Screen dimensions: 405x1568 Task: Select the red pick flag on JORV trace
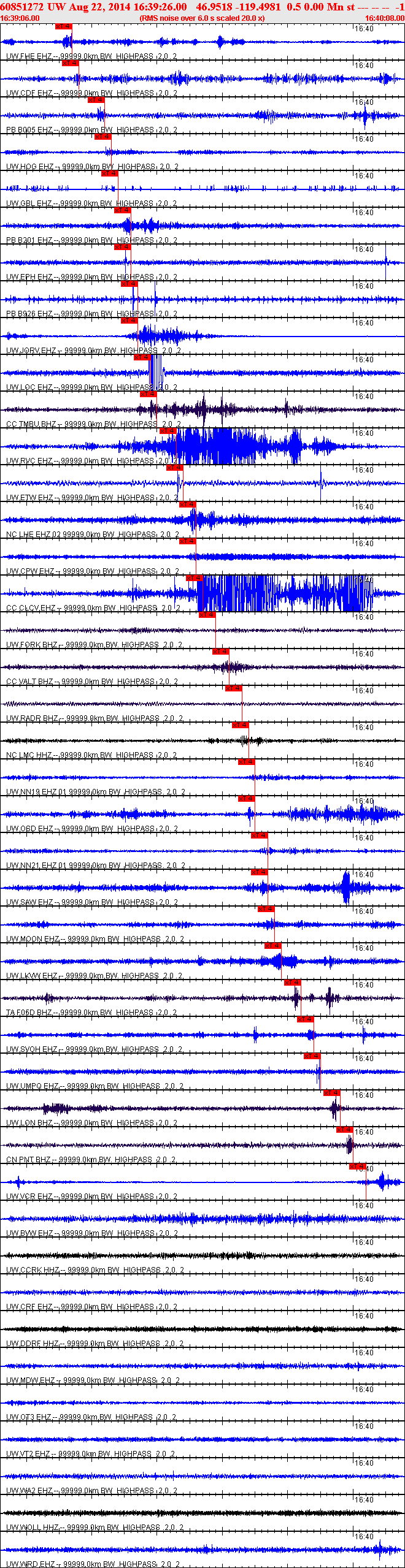click(x=129, y=321)
